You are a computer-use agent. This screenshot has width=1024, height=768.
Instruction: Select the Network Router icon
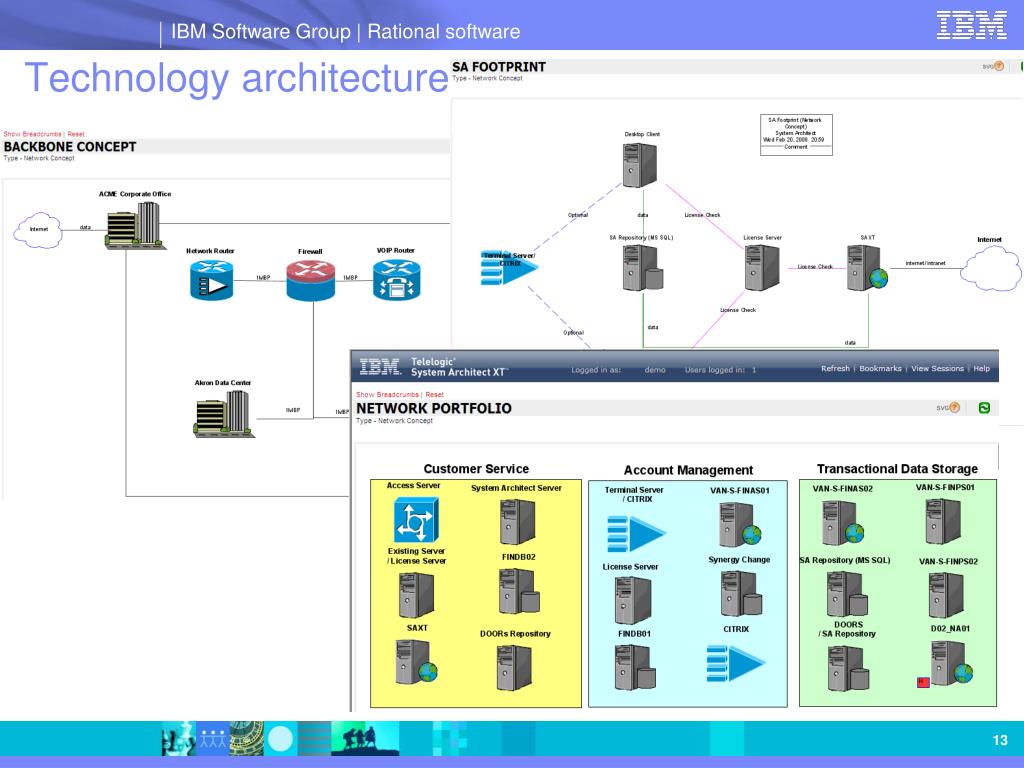tap(212, 280)
